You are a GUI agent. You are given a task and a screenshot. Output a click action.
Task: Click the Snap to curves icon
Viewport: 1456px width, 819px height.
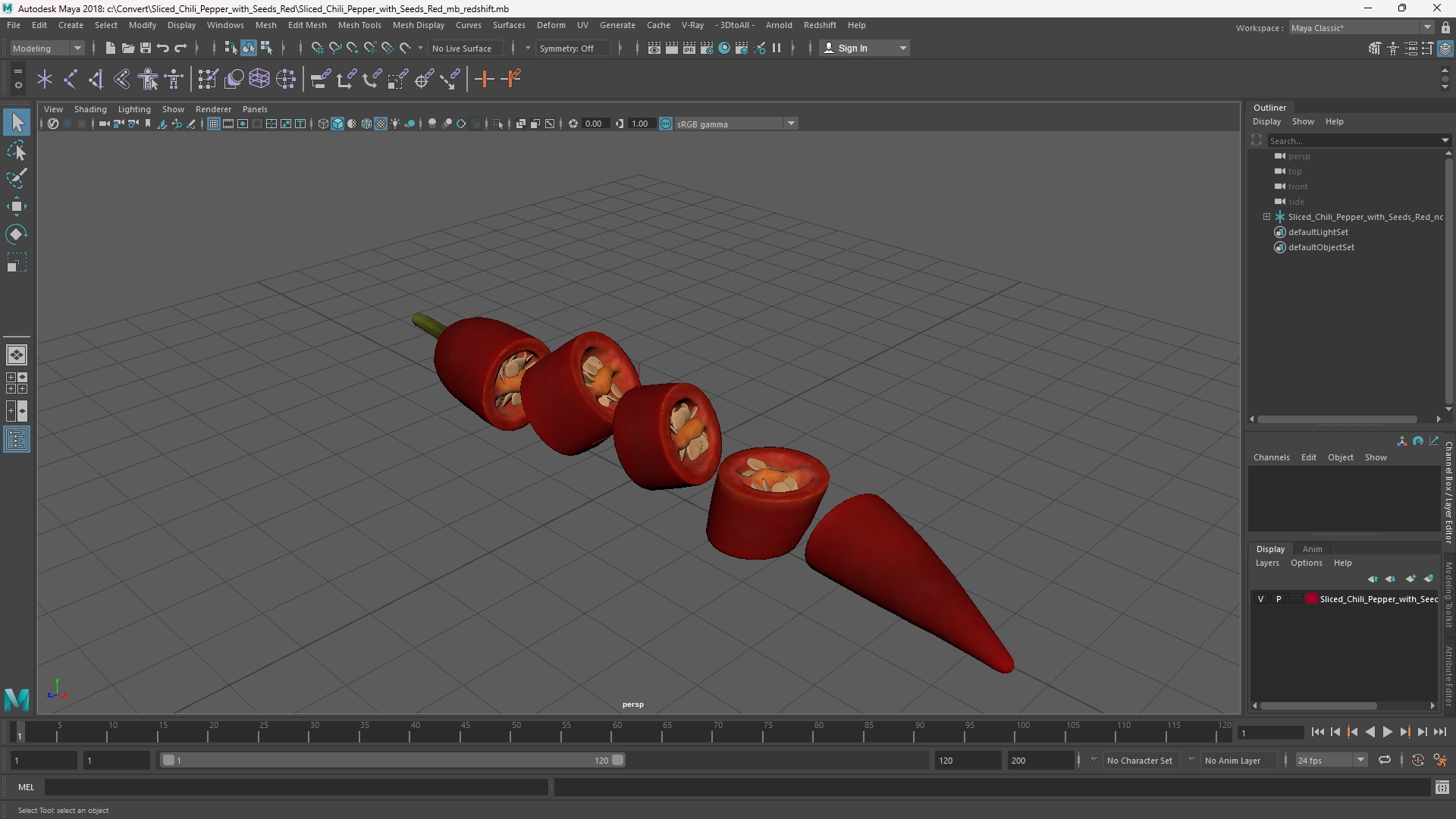[334, 49]
